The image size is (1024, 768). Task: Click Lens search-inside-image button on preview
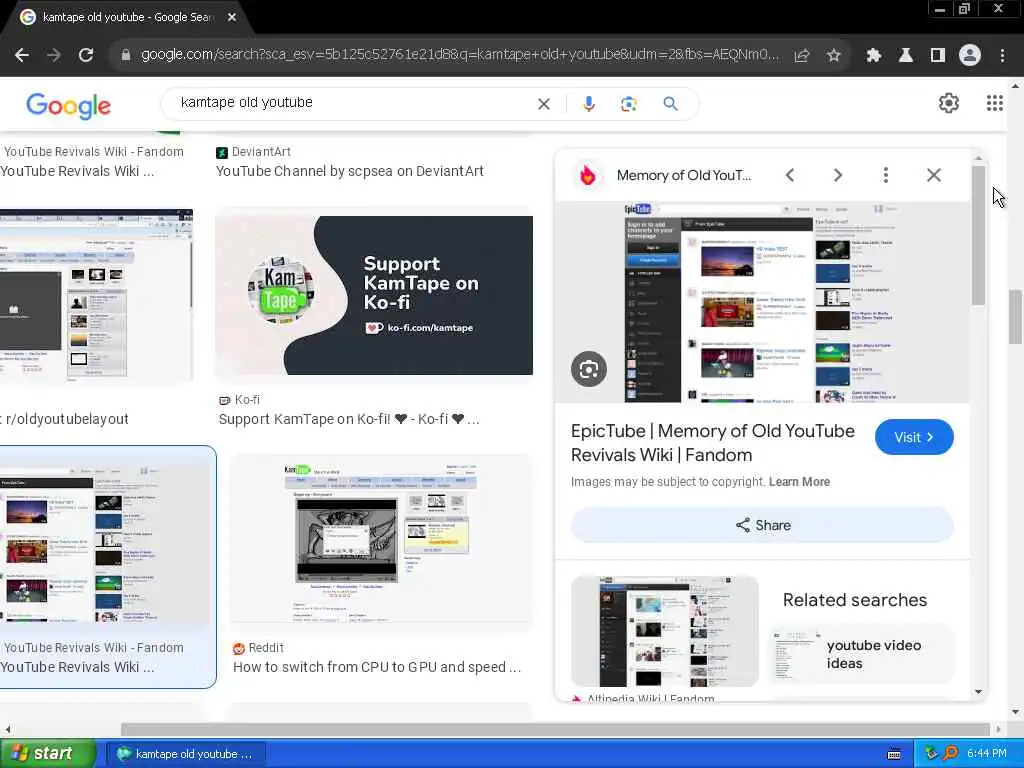[588, 370]
